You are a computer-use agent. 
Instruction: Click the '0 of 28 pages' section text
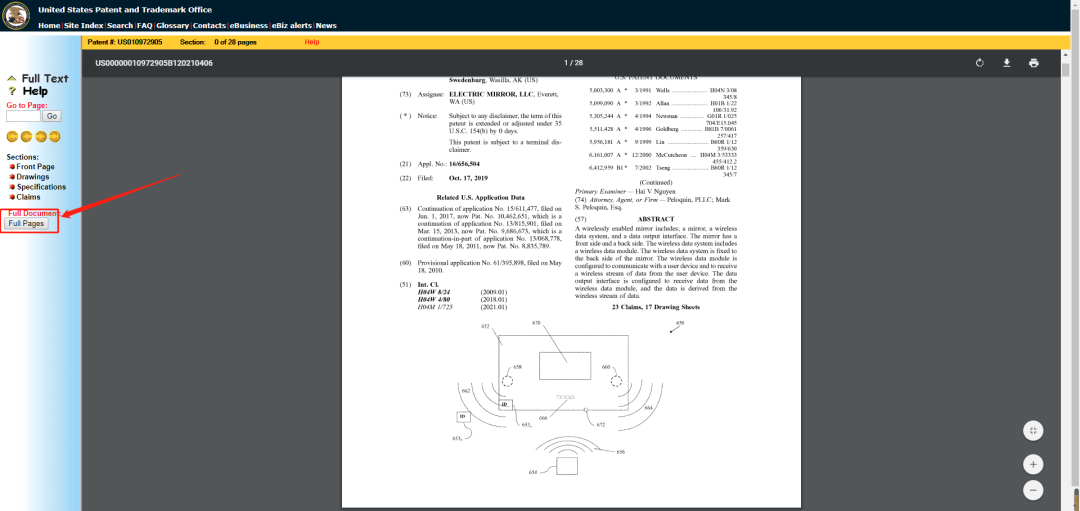pos(236,42)
